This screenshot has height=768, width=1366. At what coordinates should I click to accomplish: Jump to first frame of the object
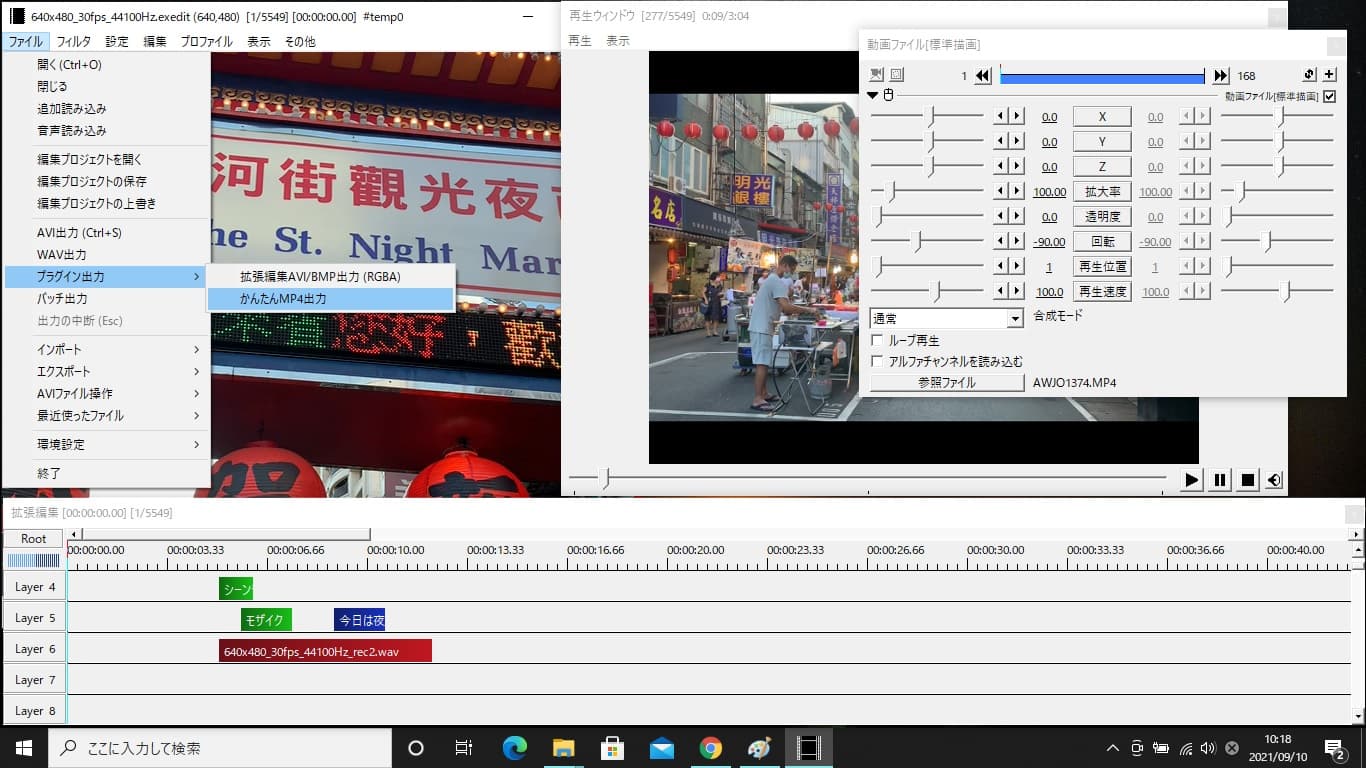[983, 76]
